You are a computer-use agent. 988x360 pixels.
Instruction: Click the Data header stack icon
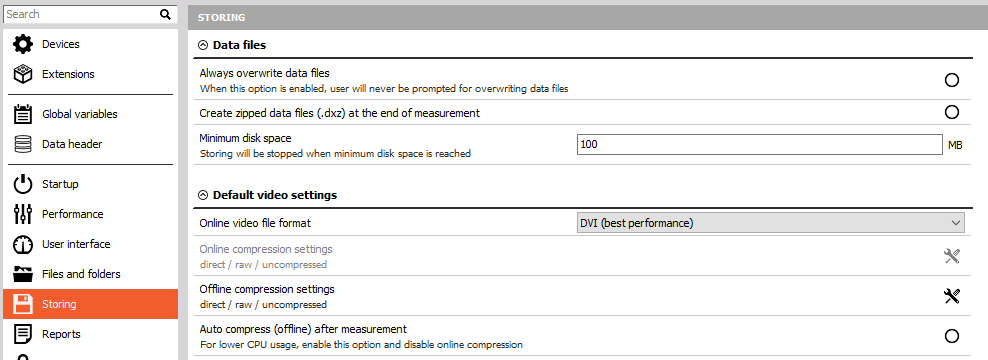pyautogui.click(x=23, y=144)
